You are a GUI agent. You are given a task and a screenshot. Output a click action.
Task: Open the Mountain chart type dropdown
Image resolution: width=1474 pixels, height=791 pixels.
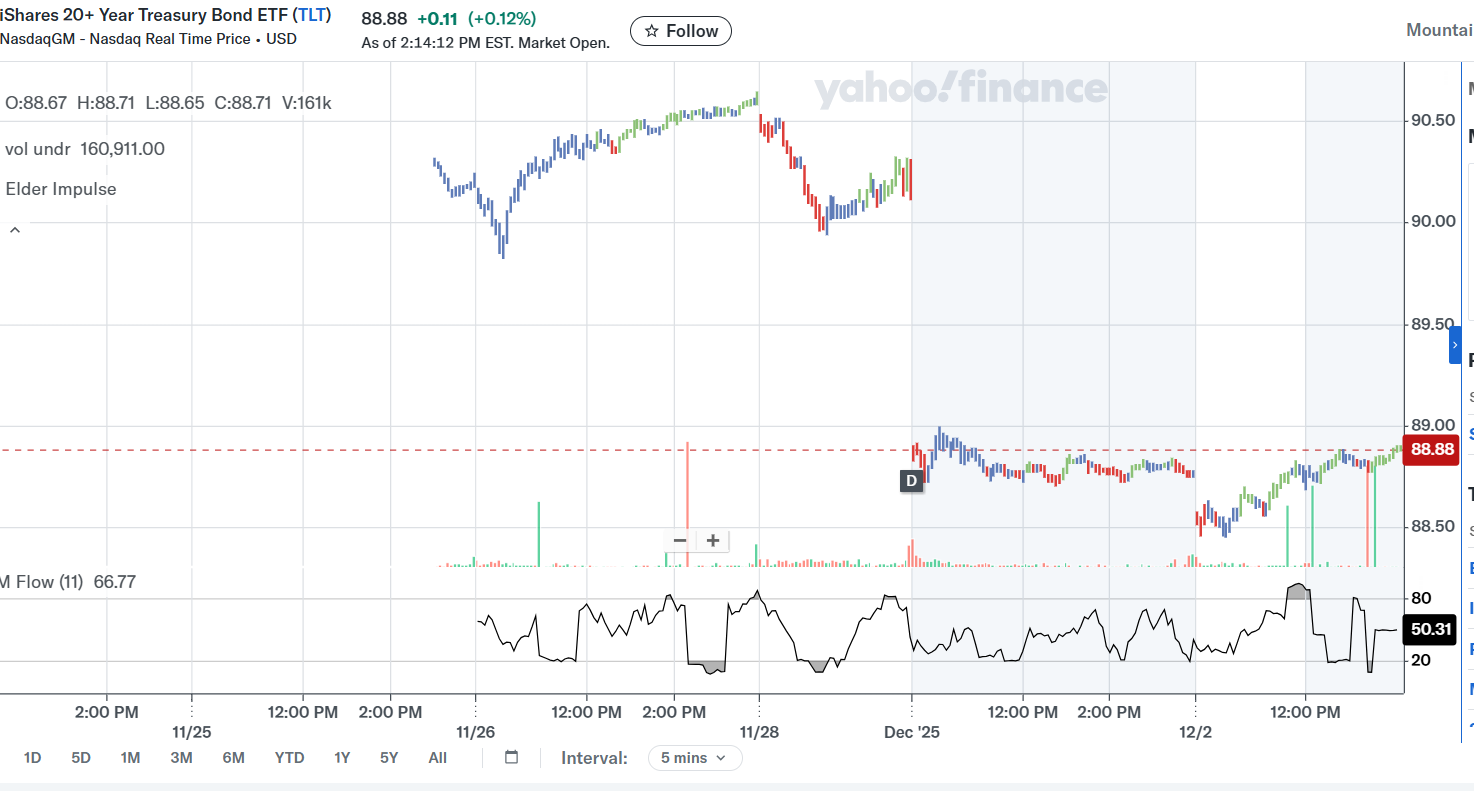tap(1438, 30)
